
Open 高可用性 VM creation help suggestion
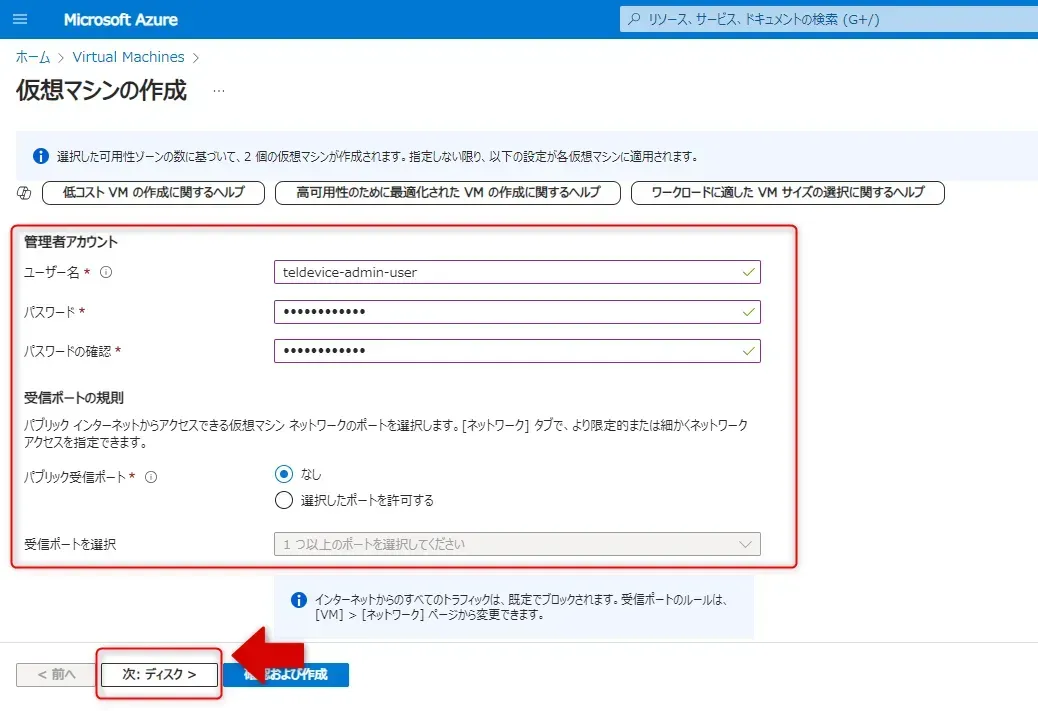pyautogui.click(x=447, y=193)
